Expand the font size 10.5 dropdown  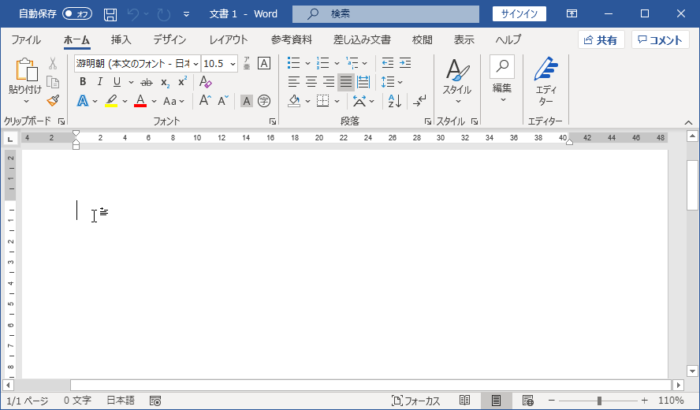coord(233,63)
